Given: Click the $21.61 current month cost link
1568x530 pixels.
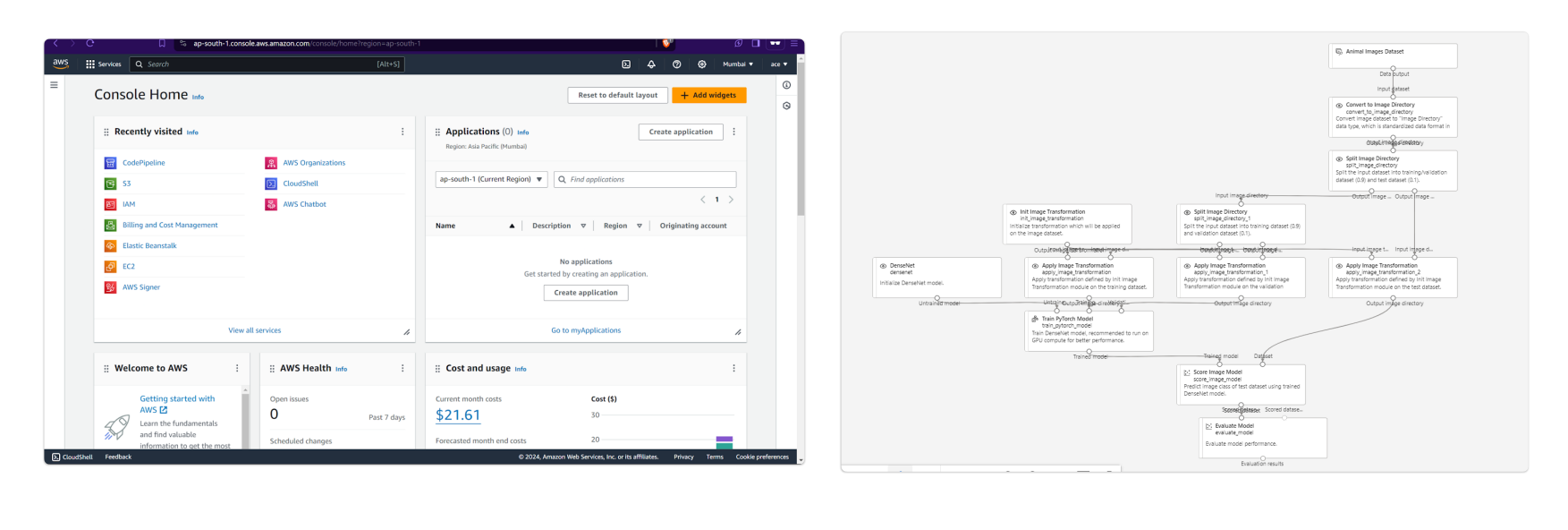Looking at the screenshot, I should pos(458,415).
